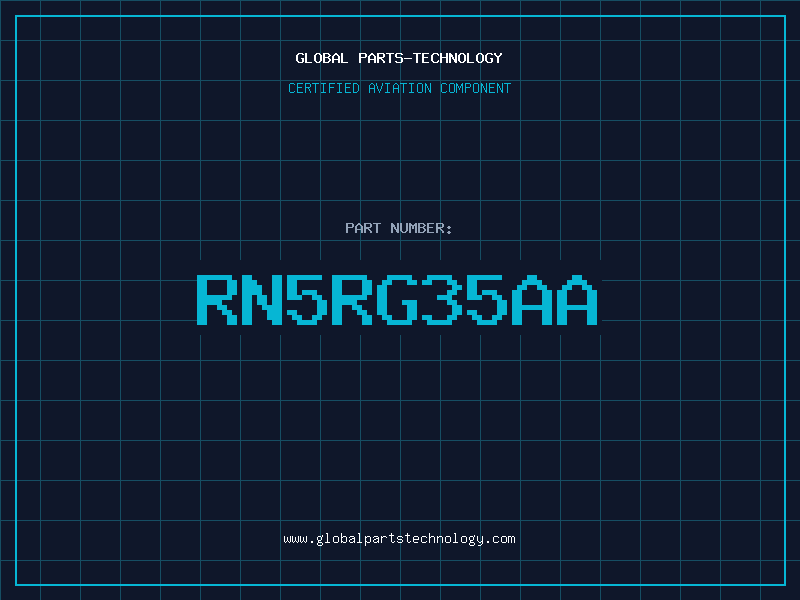Select the CERTIFIED AVIATION COMPONENT subtitle
Viewport: 800px width, 600px height.
[399, 88]
